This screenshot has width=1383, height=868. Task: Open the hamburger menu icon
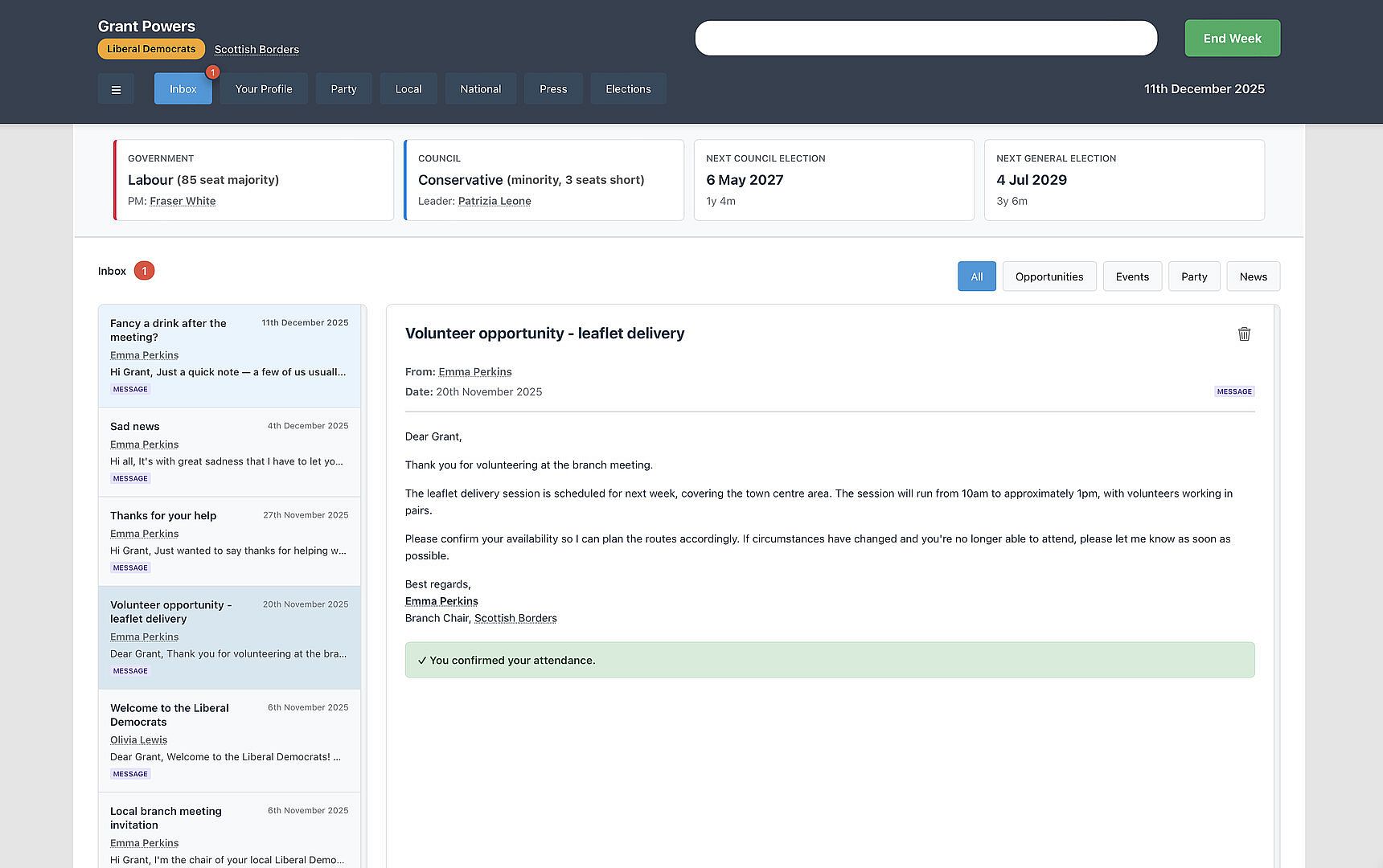(116, 89)
